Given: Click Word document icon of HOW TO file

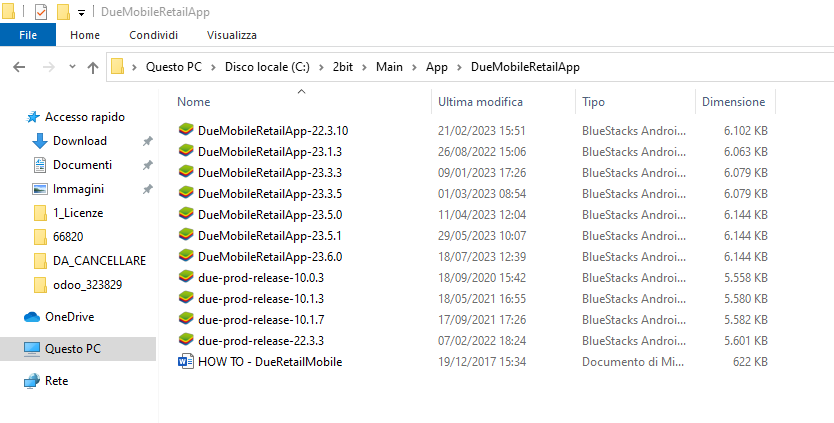Looking at the screenshot, I should coord(186,362).
